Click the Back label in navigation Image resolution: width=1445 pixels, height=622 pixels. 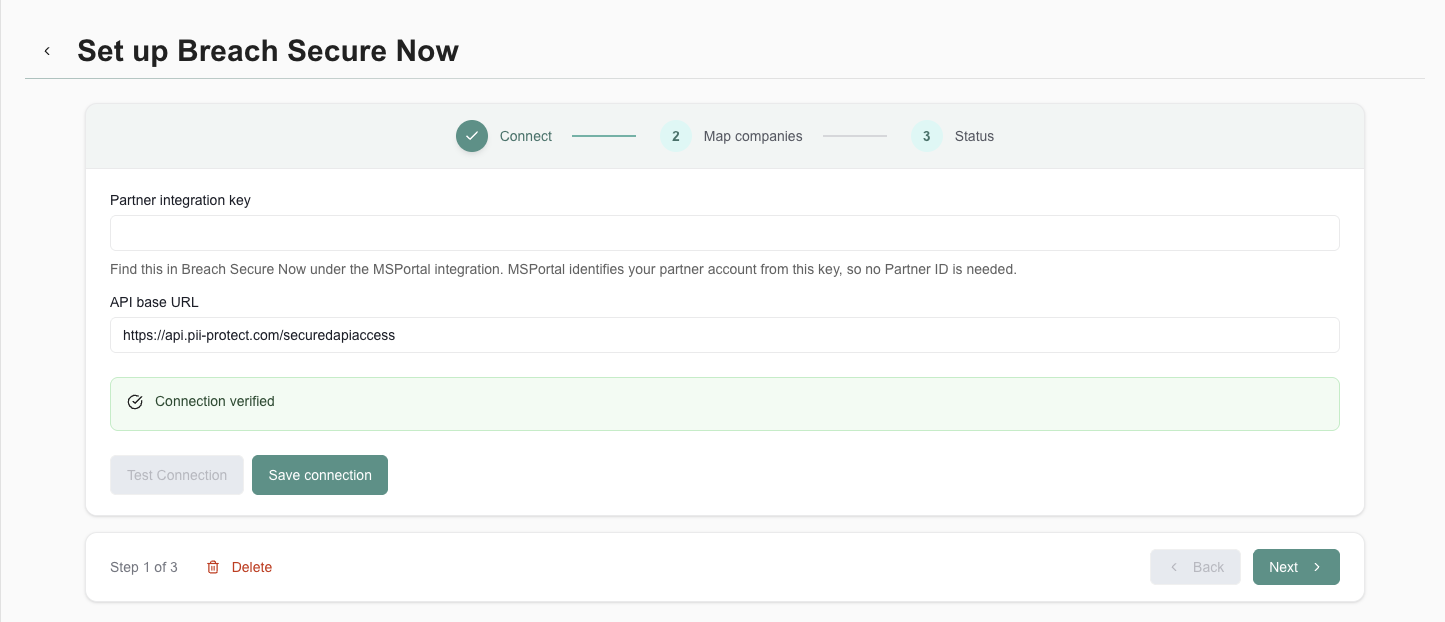point(1208,567)
